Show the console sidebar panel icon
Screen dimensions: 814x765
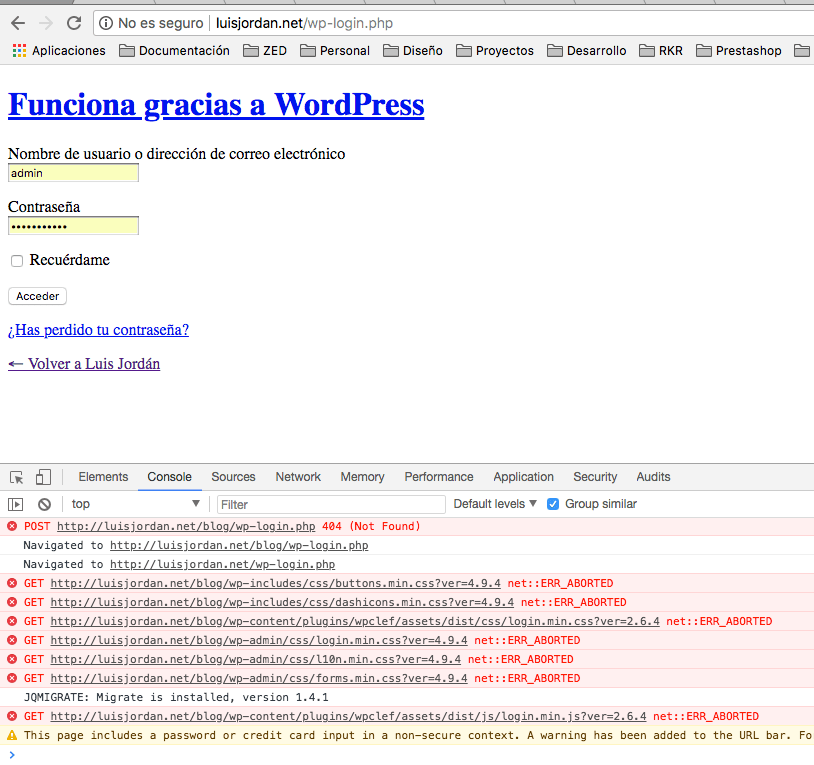pyautogui.click(x=16, y=504)
